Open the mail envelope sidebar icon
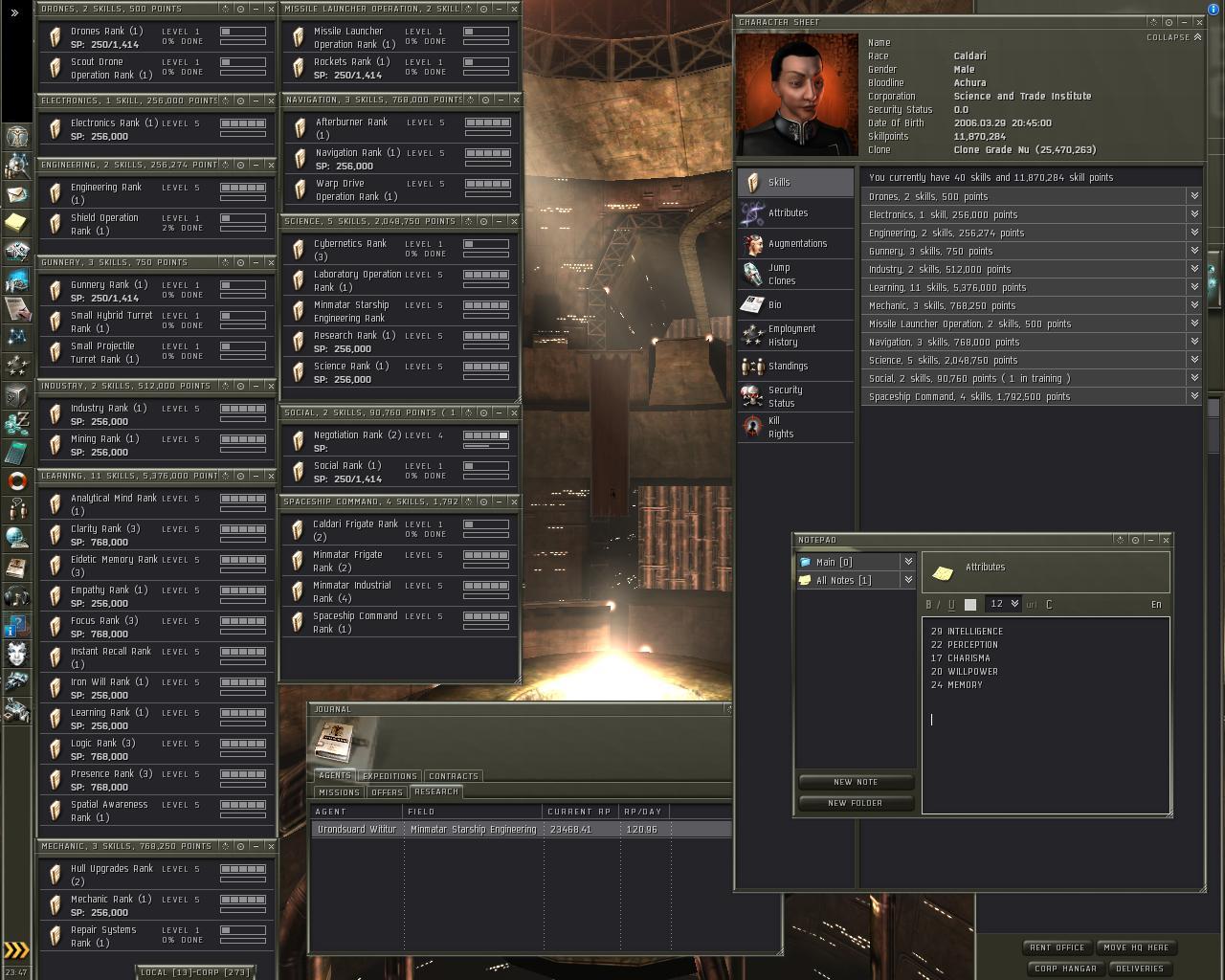Screen dimensions: 1225x980 pos(16,193)
